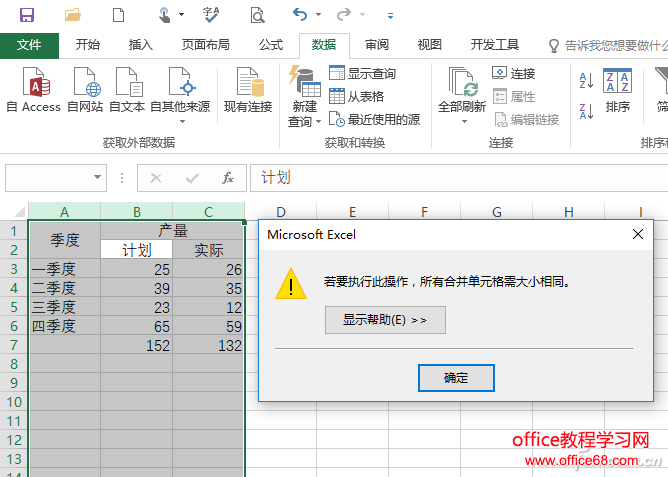Select column B header
The width and height of the screenshot is (668, 477).
[136, 211]
